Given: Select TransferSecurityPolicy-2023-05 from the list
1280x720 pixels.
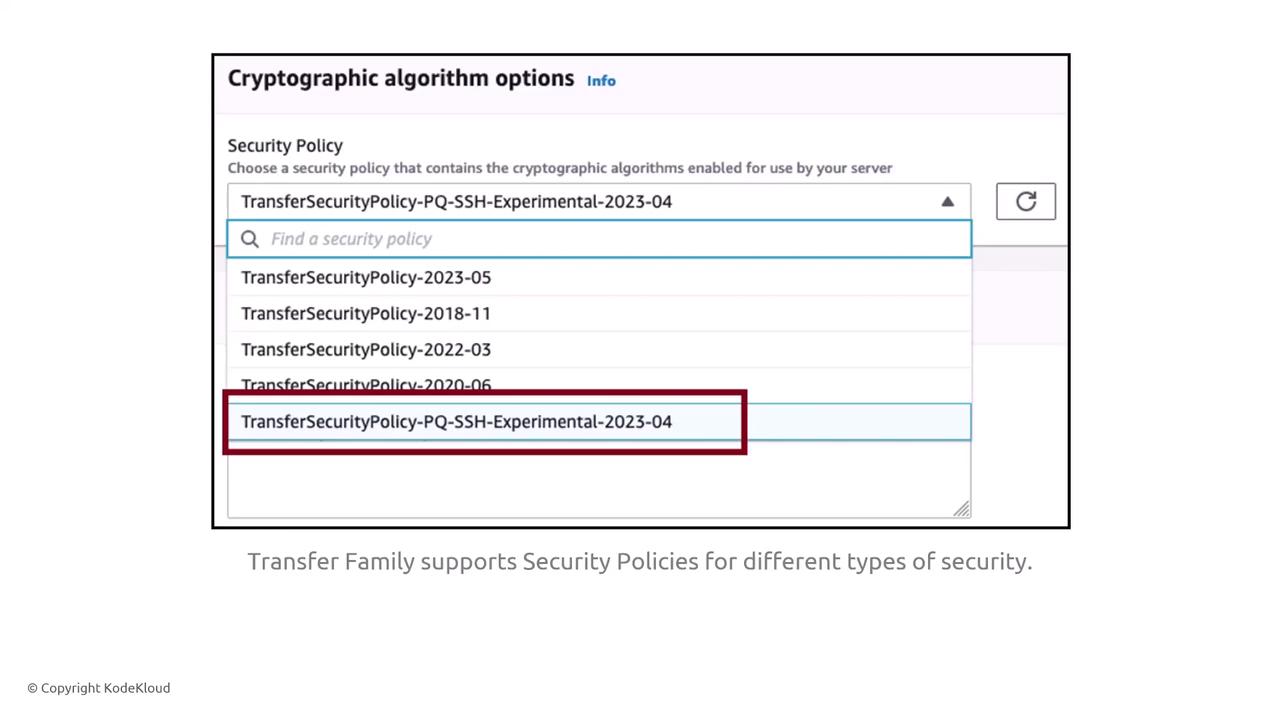Looking at the screenshot, I should coord(366,278).
